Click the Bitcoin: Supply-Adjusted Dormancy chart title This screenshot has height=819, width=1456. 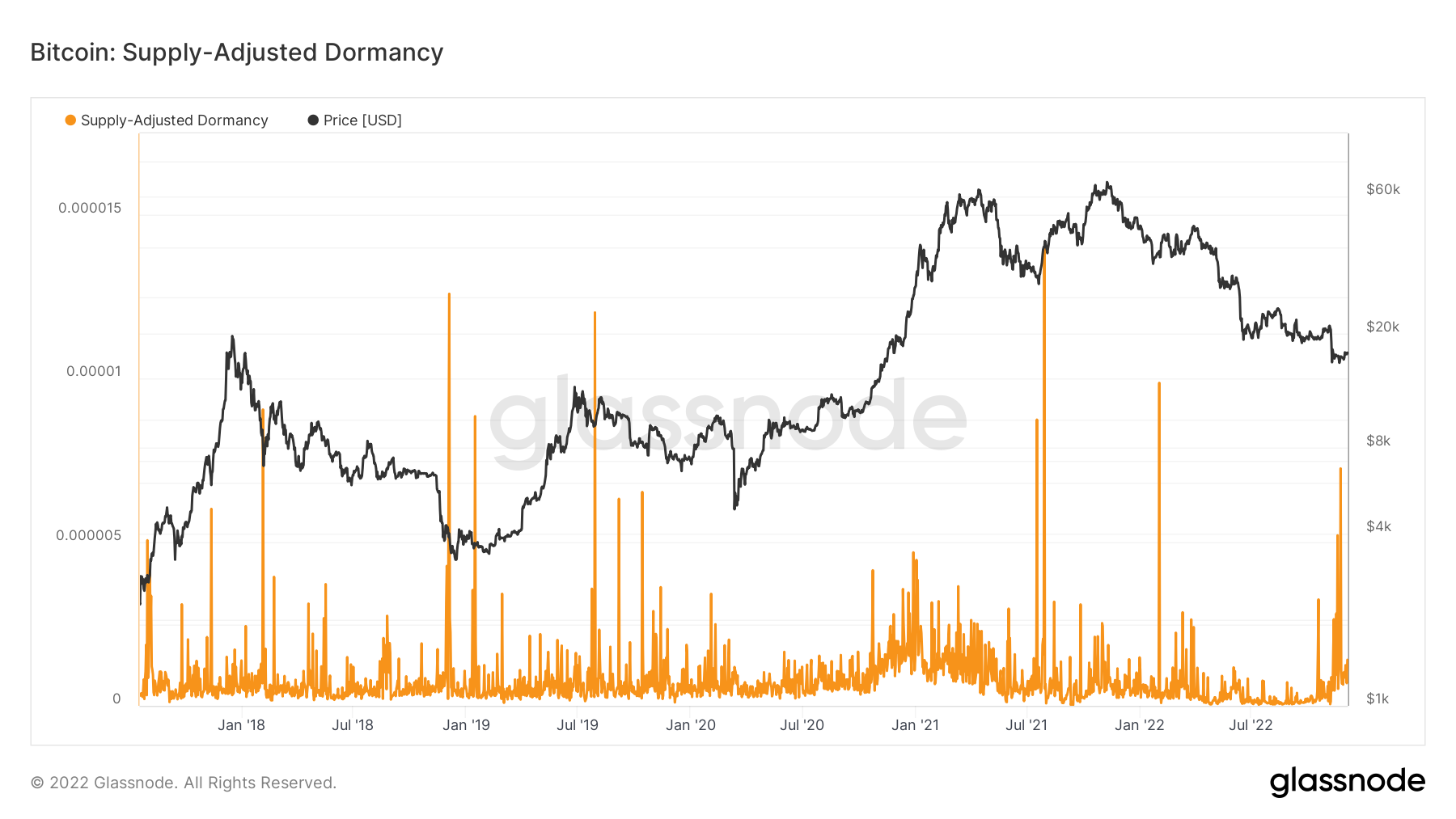pos(237,53)
